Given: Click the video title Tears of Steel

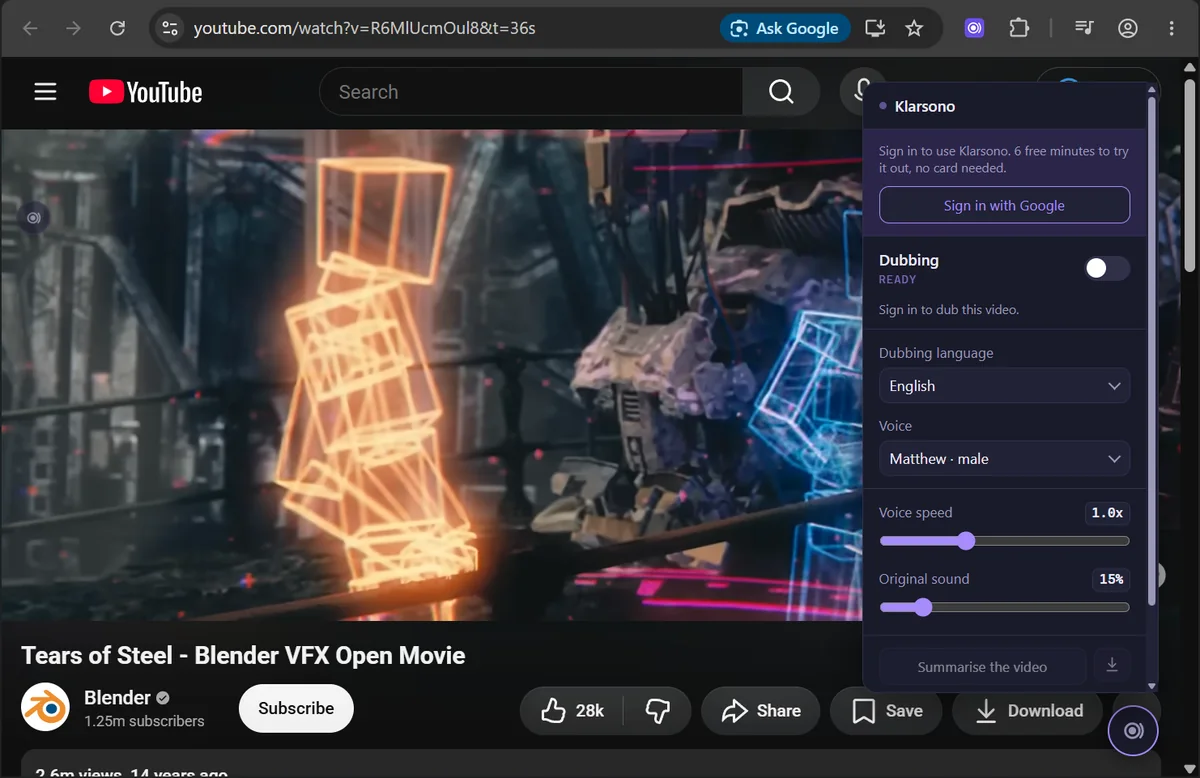Looking at the screenshot, I should click(x=243, y=656).
